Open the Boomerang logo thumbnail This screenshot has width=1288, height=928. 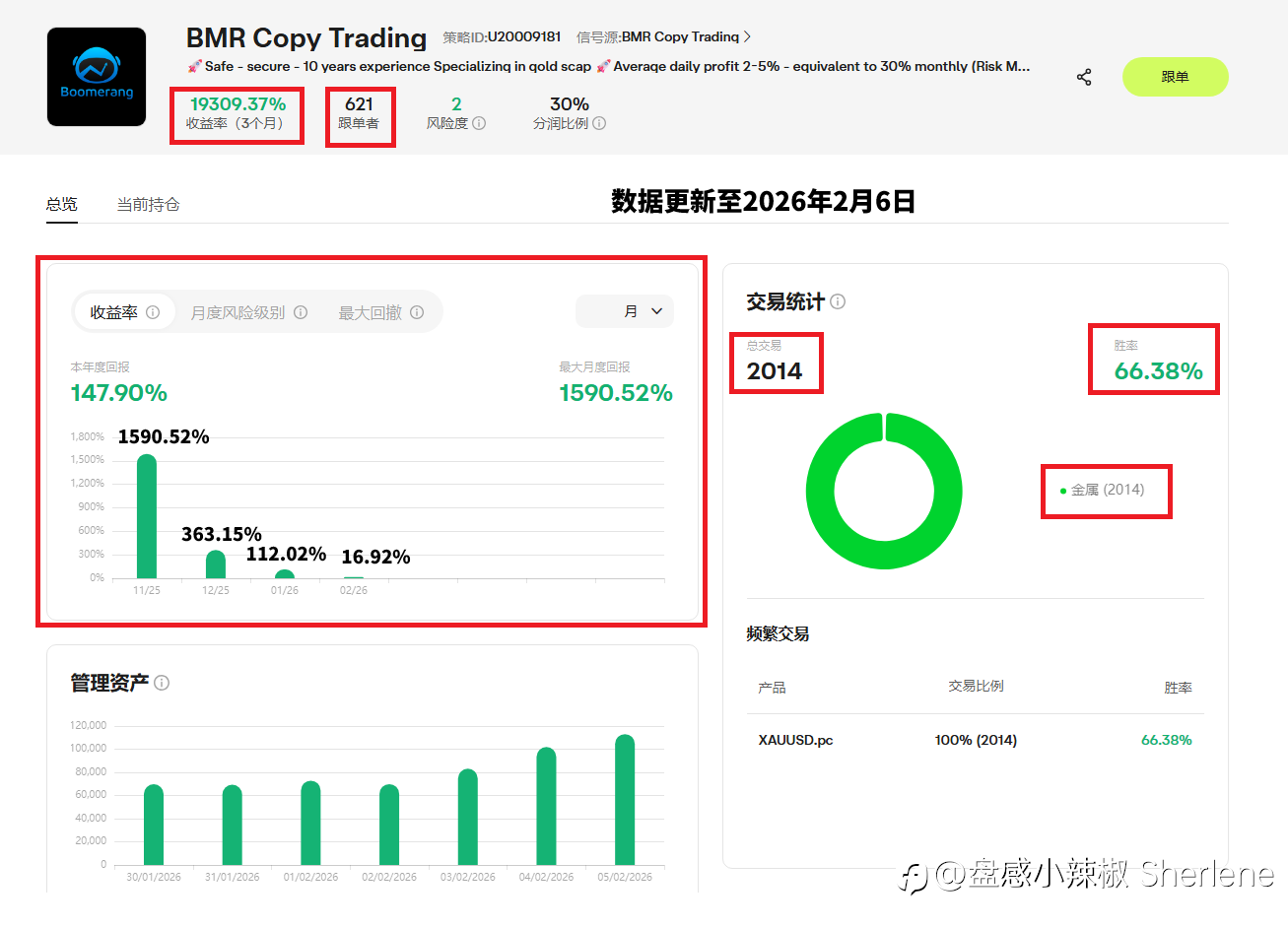coord(97,77)
